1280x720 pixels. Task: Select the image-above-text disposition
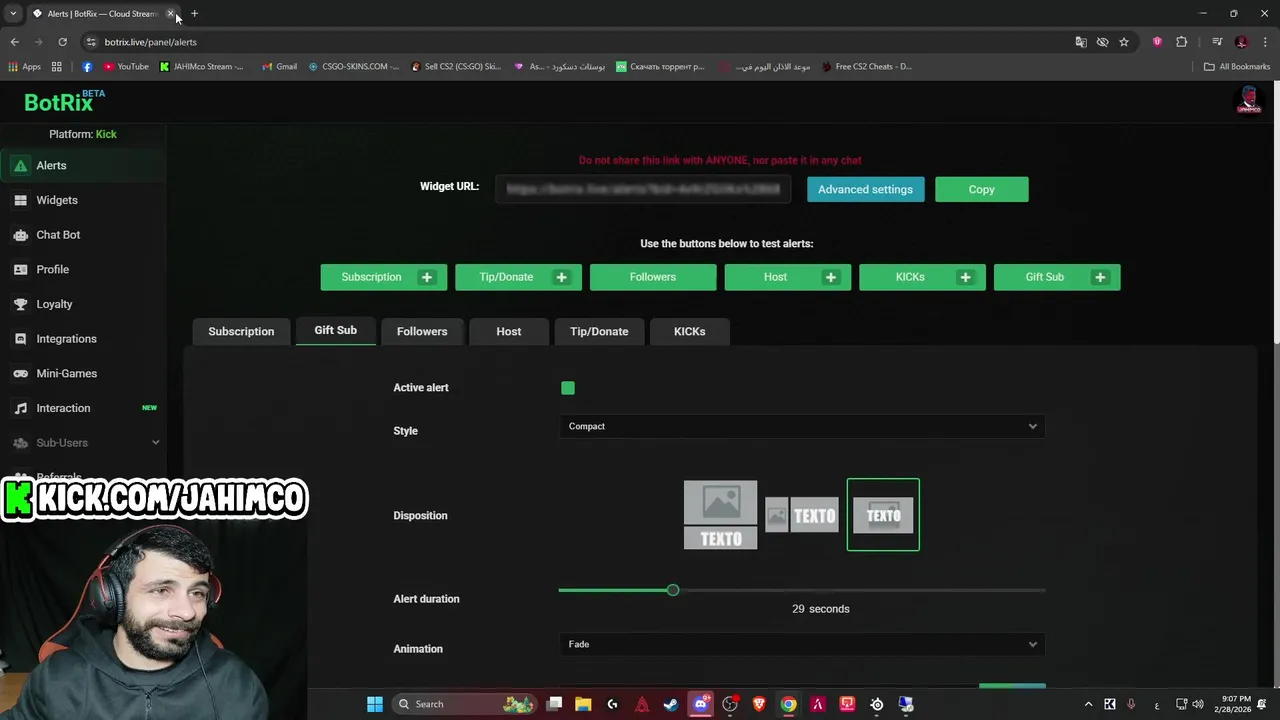720,515
